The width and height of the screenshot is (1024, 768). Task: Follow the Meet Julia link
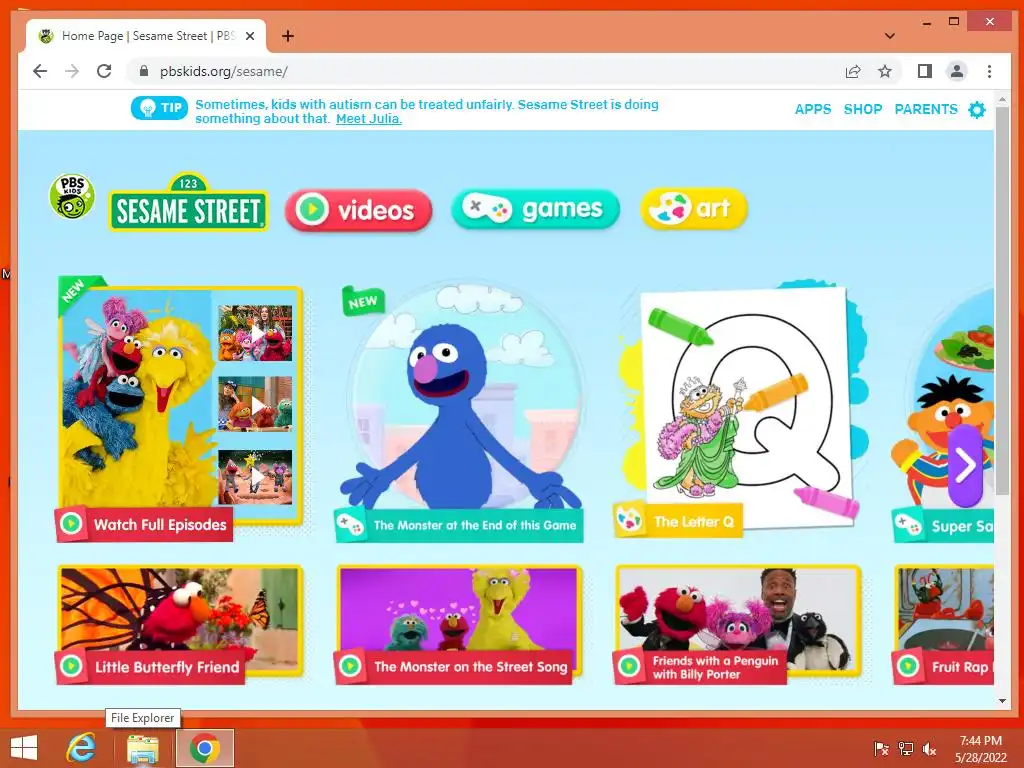coord(368,119)
